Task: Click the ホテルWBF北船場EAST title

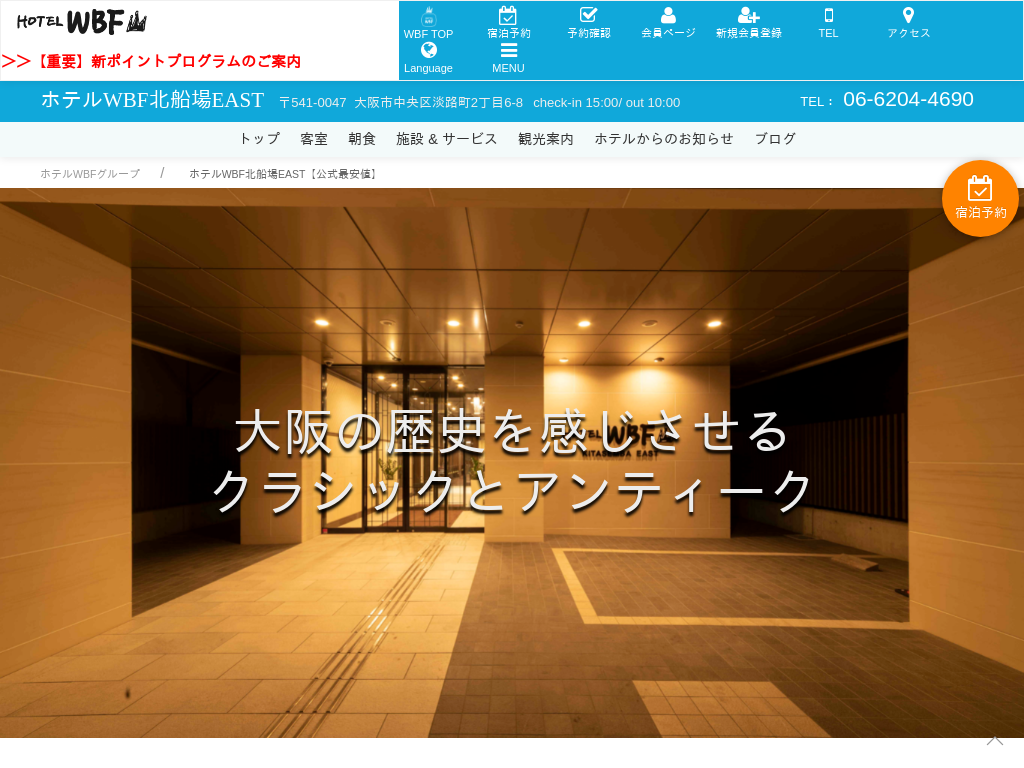Action: pyautogui.click(x=153, y=100)
